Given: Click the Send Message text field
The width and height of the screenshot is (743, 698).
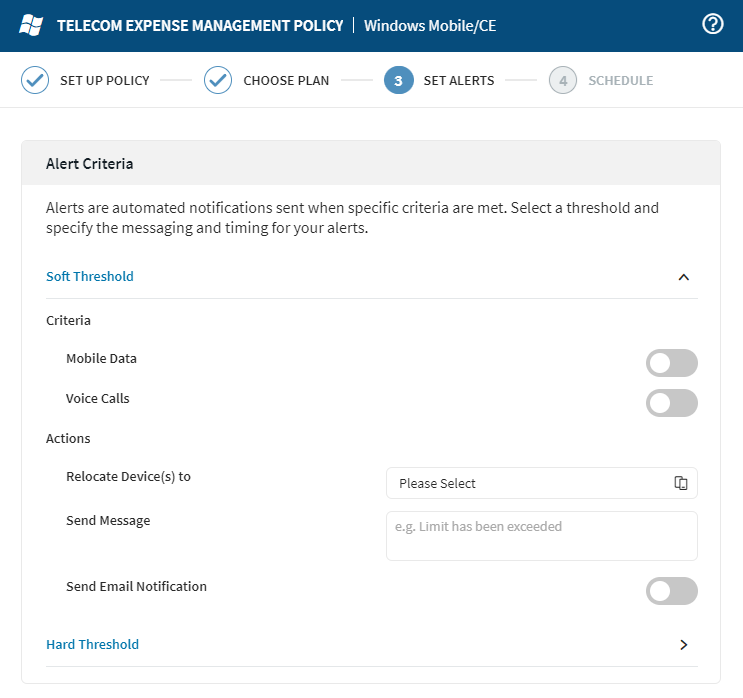Looking at the screenshot, I should tap(541, 536).
